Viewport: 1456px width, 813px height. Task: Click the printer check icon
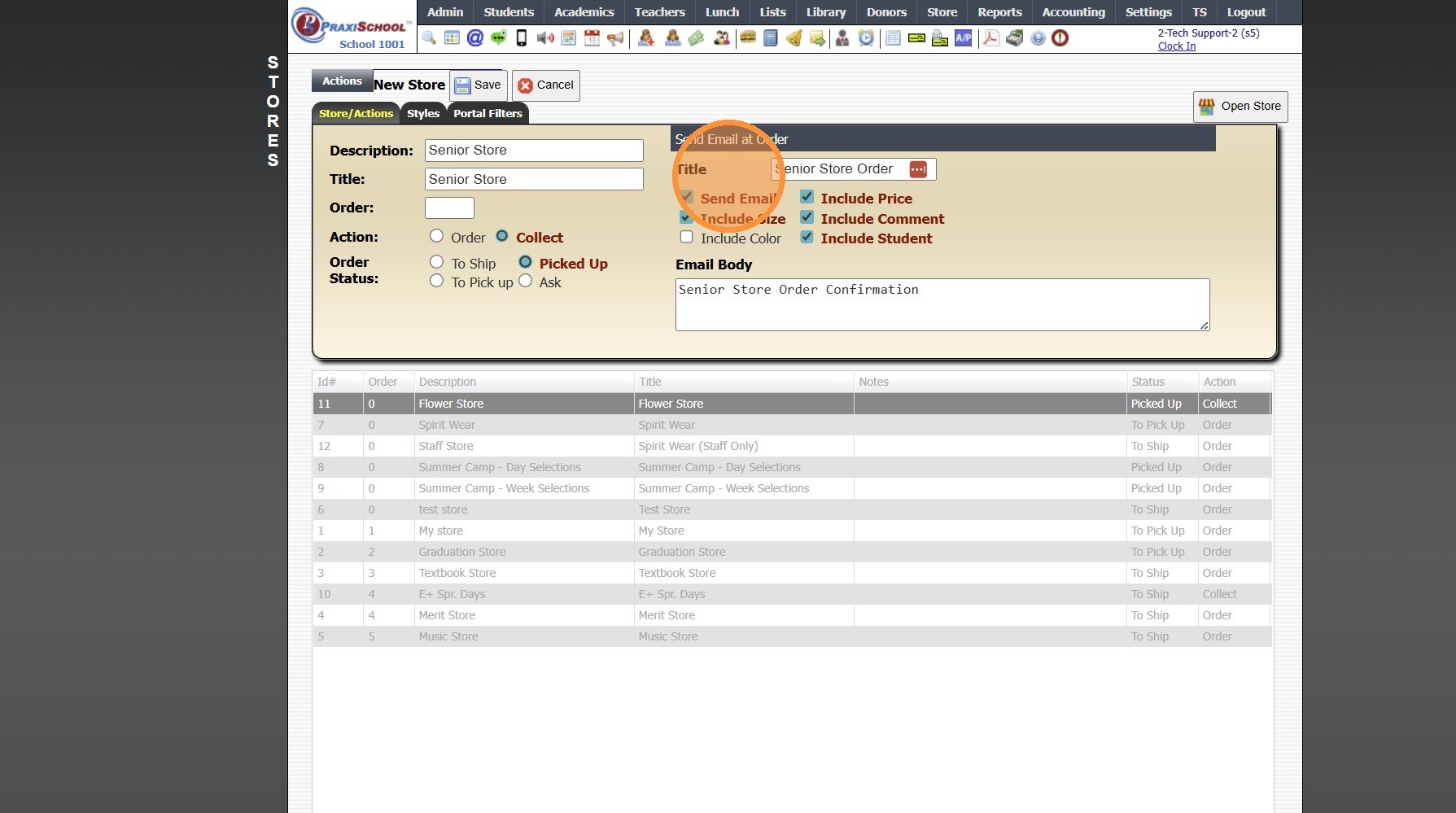pyautogui.click(x=940, y=38)
